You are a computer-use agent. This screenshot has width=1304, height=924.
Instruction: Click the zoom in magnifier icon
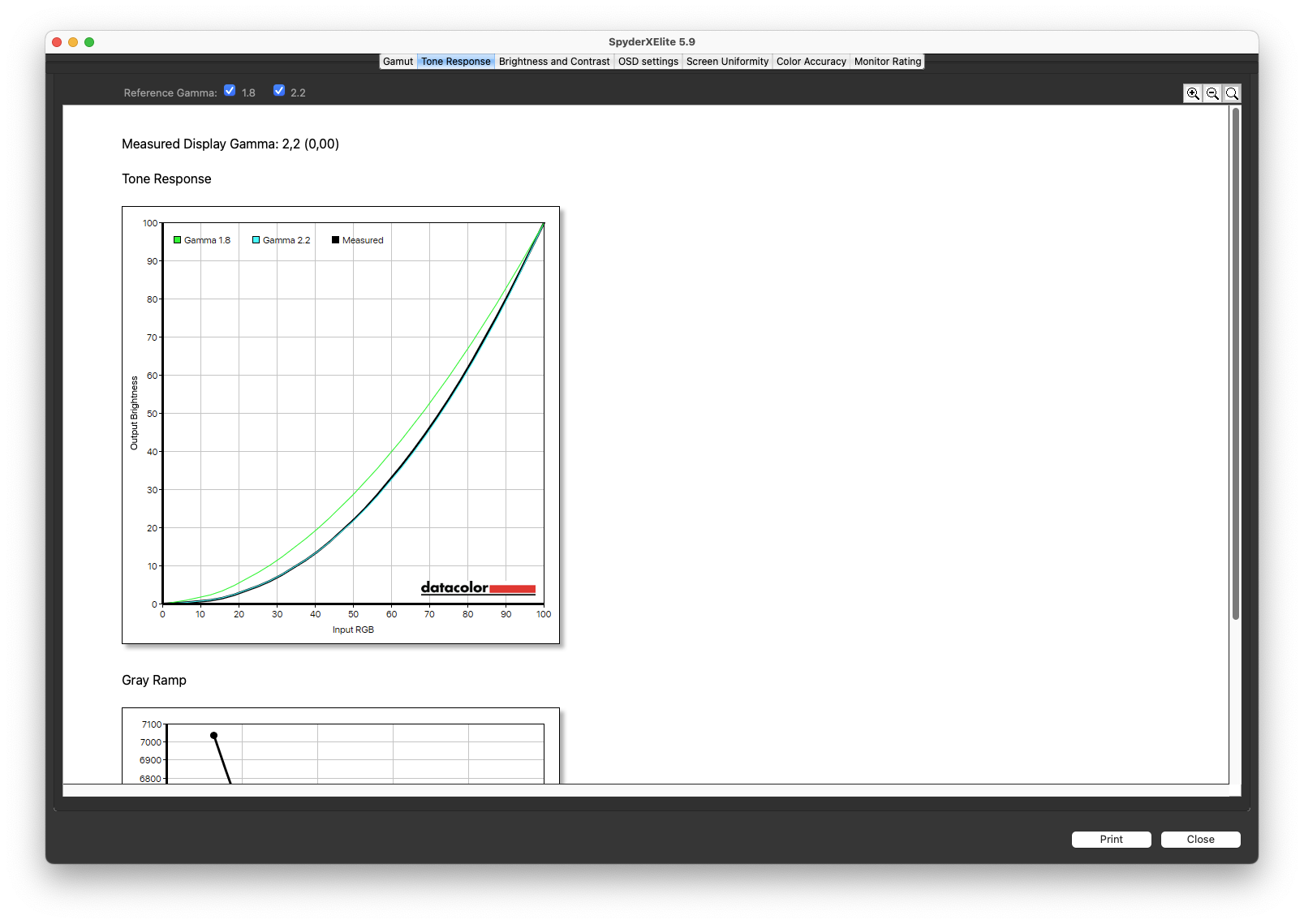[x=1193, y=93]
